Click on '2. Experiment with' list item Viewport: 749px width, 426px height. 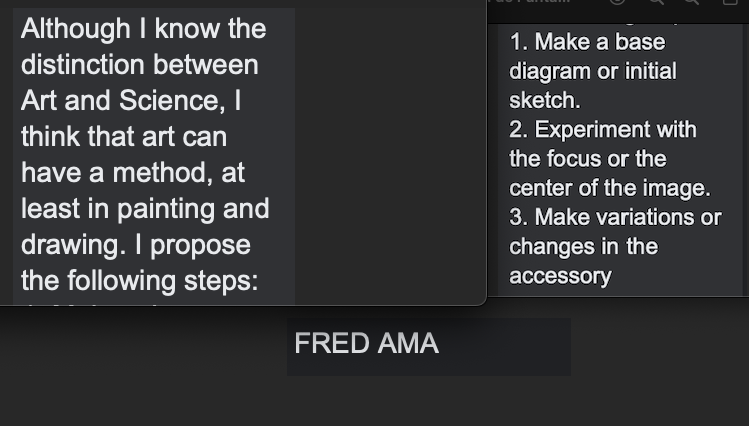pos(603,130)
